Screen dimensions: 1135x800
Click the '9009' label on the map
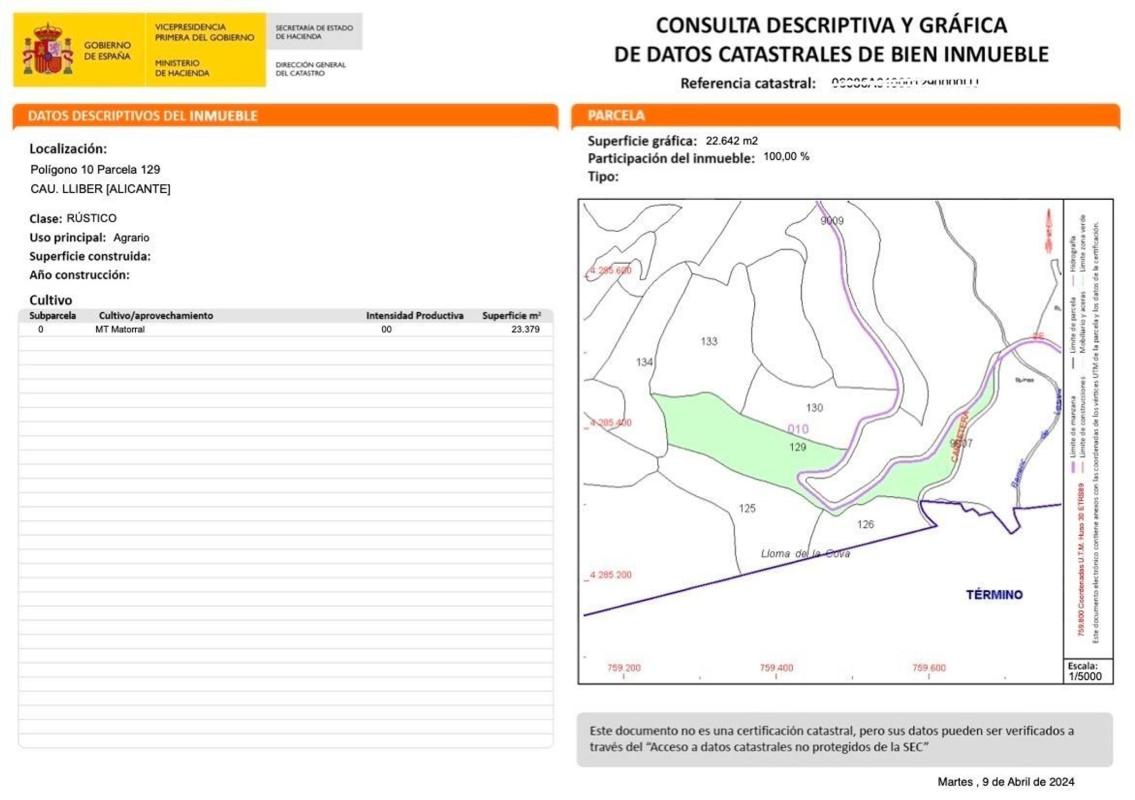coord(832,221)
